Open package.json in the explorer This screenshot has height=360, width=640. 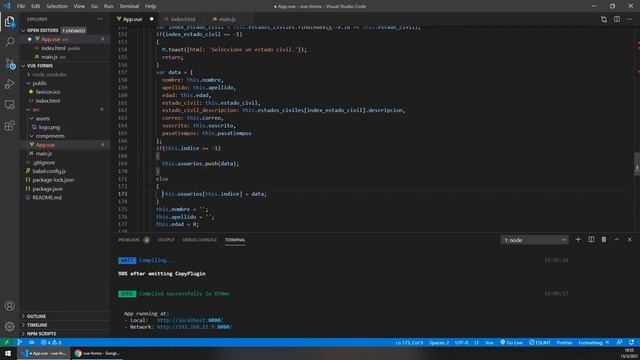tap(47, 189)
